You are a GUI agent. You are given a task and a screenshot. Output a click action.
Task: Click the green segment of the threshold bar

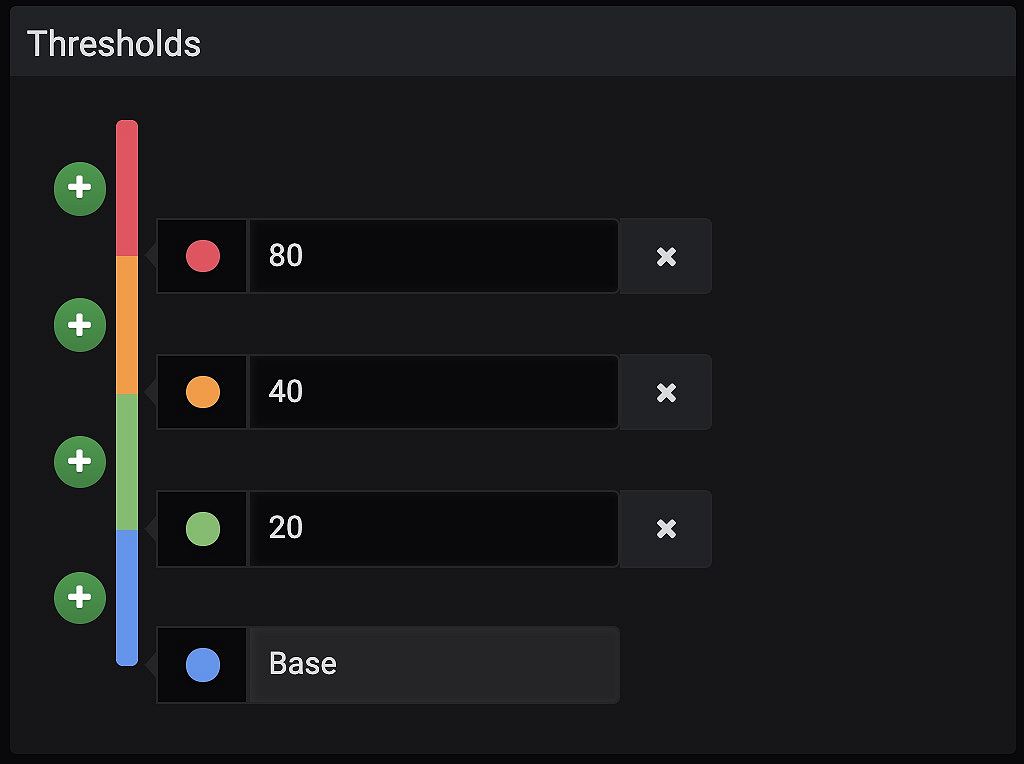click(126, 460)
